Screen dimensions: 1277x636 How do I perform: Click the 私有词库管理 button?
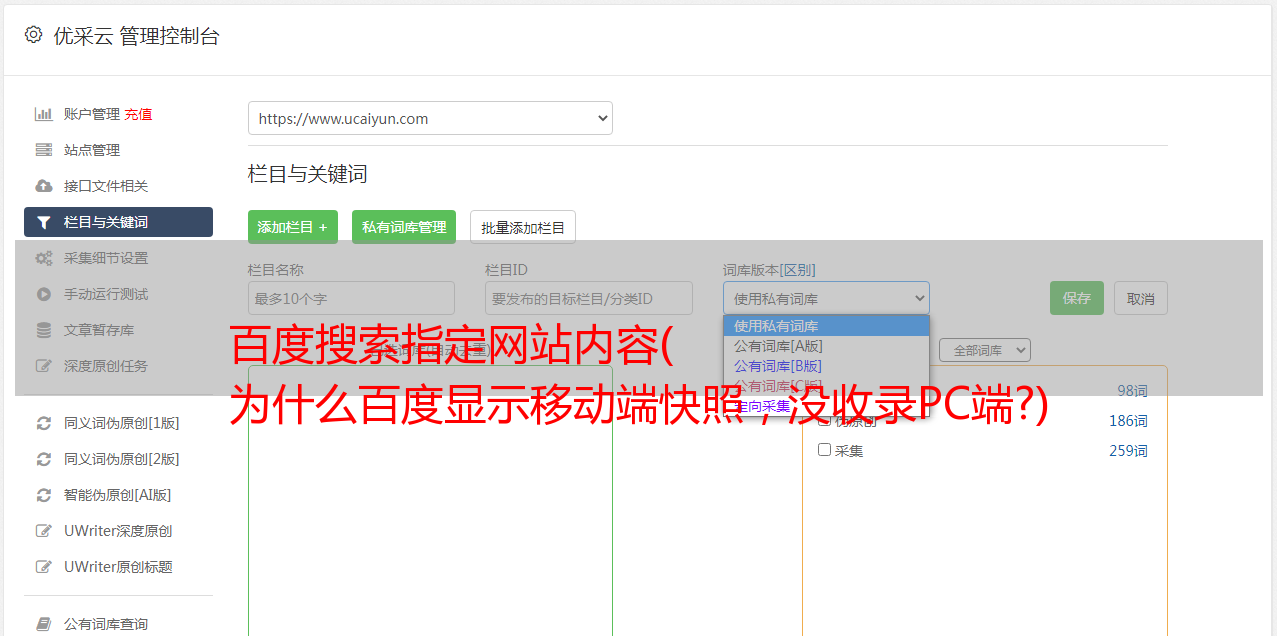(404, 227)
